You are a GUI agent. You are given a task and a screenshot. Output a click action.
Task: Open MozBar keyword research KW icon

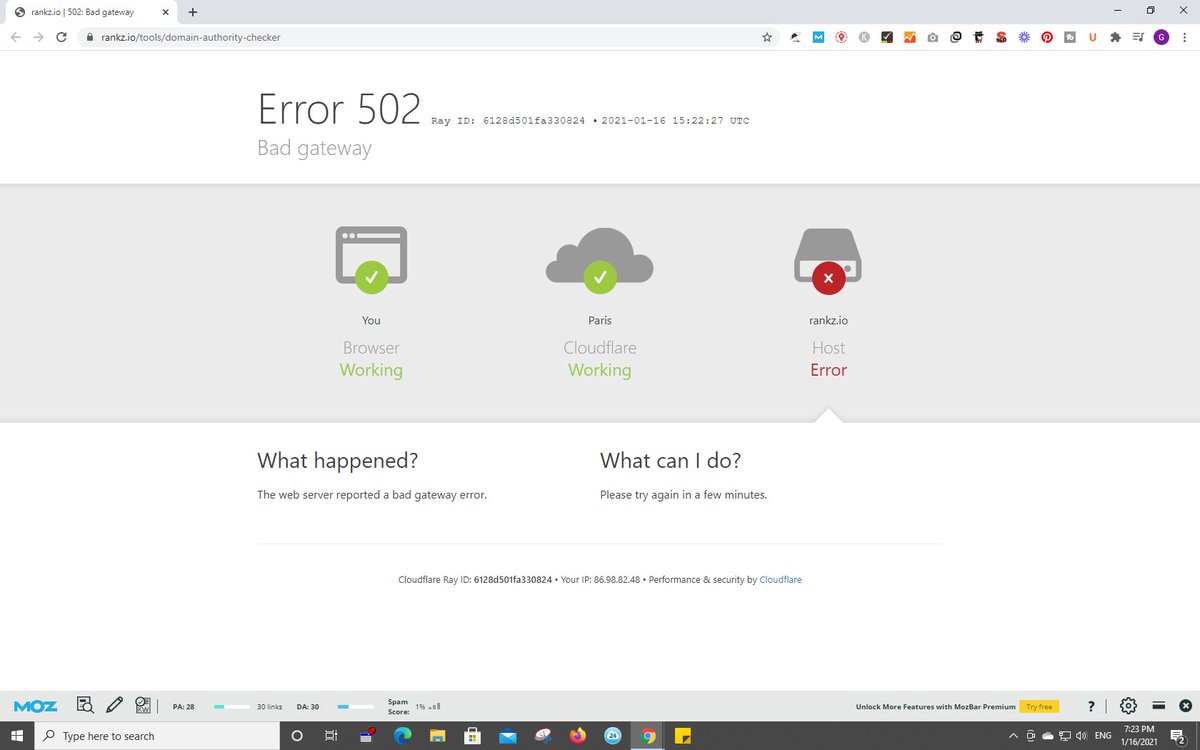tap(142, 706)
